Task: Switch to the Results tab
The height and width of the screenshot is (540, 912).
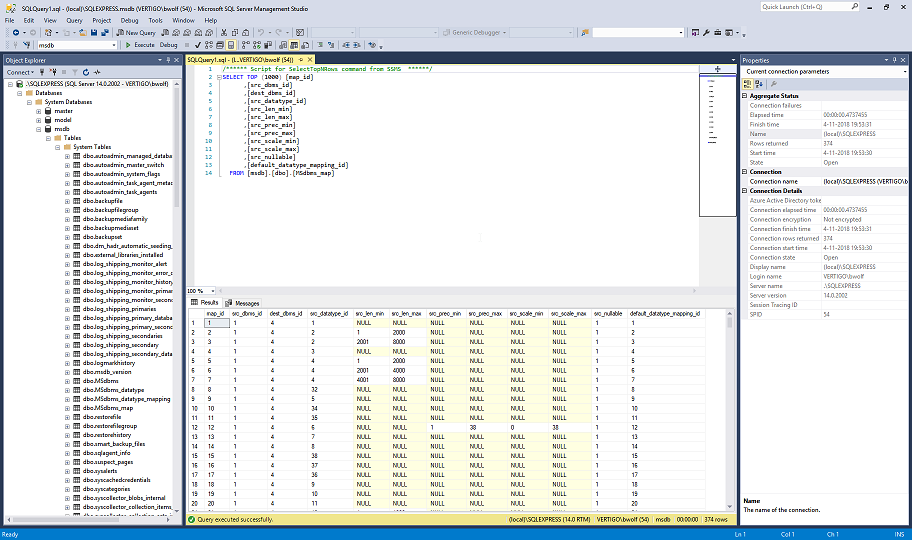Action: coord(205,303)
